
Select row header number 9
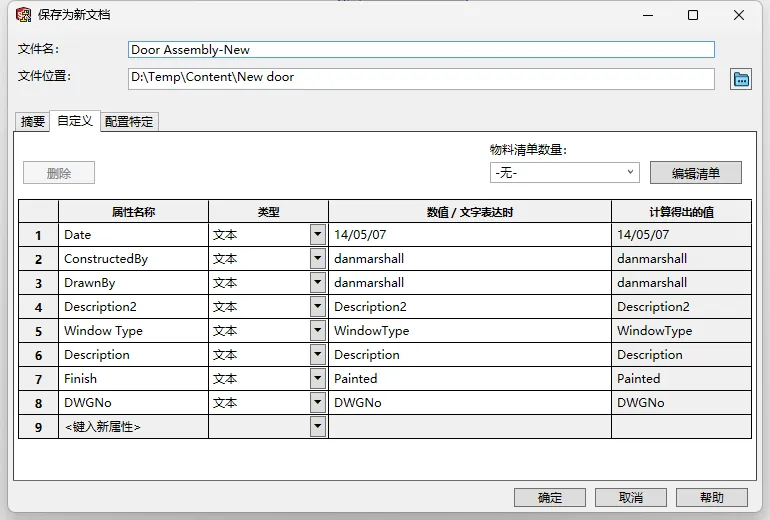tap(38, 427)
